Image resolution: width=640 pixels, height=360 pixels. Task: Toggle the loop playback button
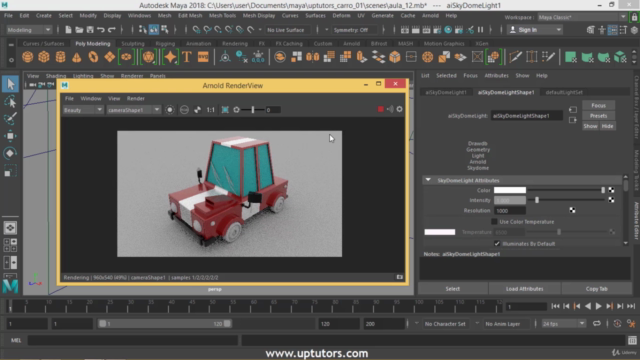pos(597,324)
